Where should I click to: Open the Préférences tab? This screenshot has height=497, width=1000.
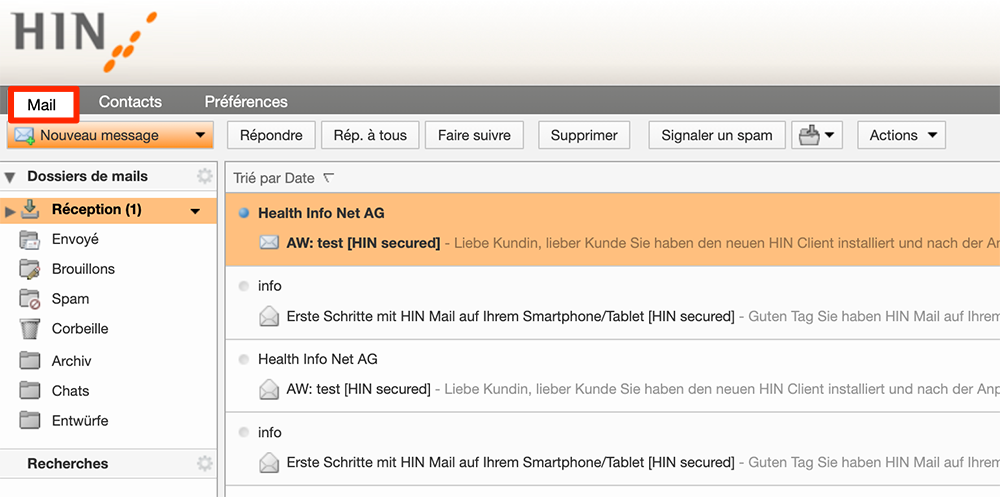pos(246,102)
